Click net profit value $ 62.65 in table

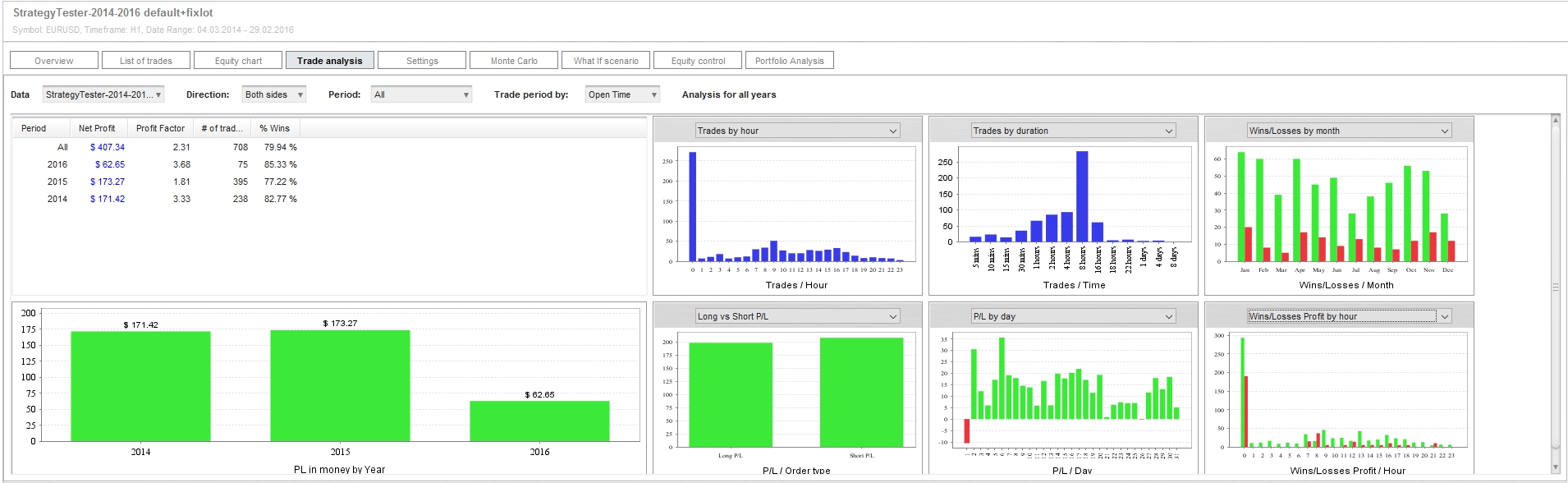[110, 164]
